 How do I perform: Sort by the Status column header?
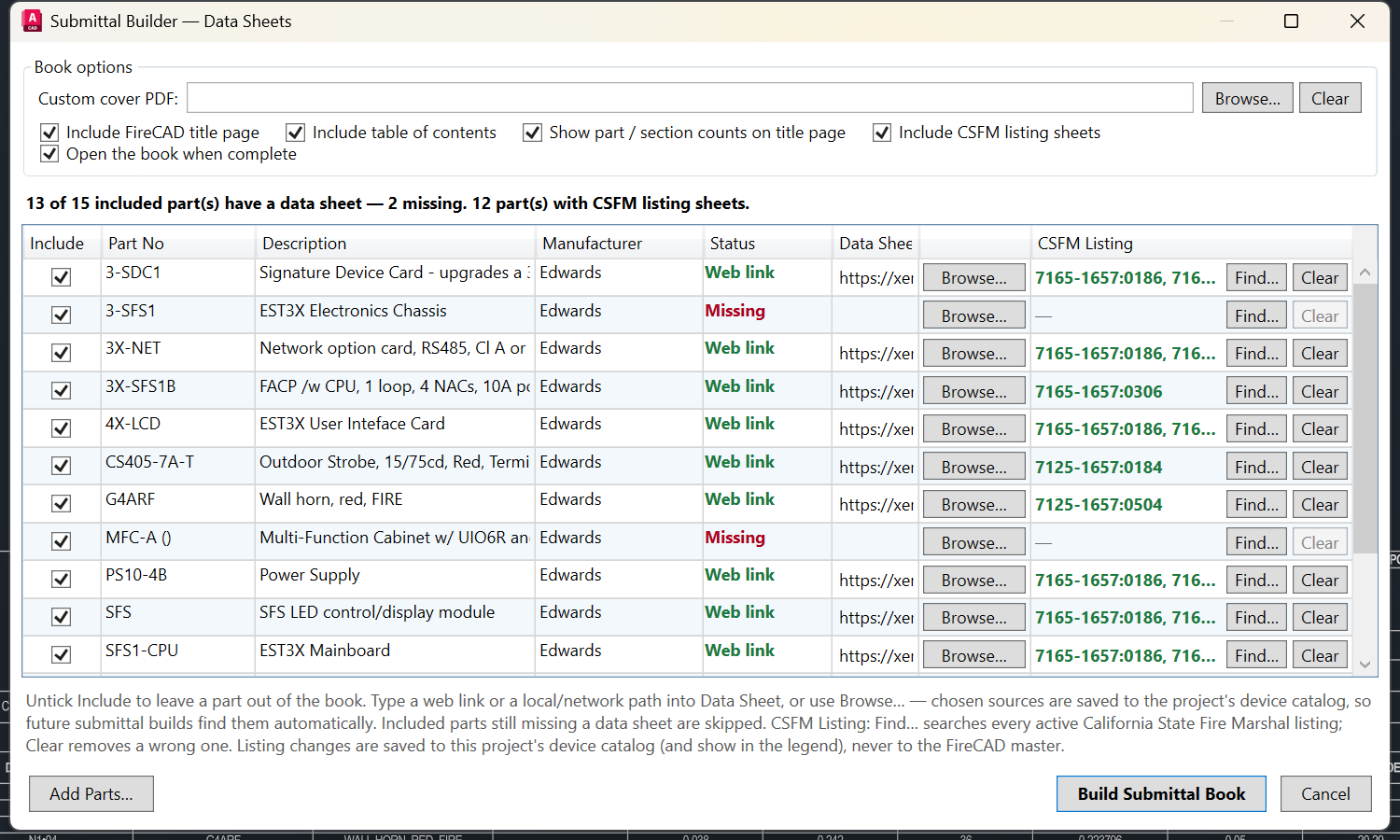[x=767, y=244]
